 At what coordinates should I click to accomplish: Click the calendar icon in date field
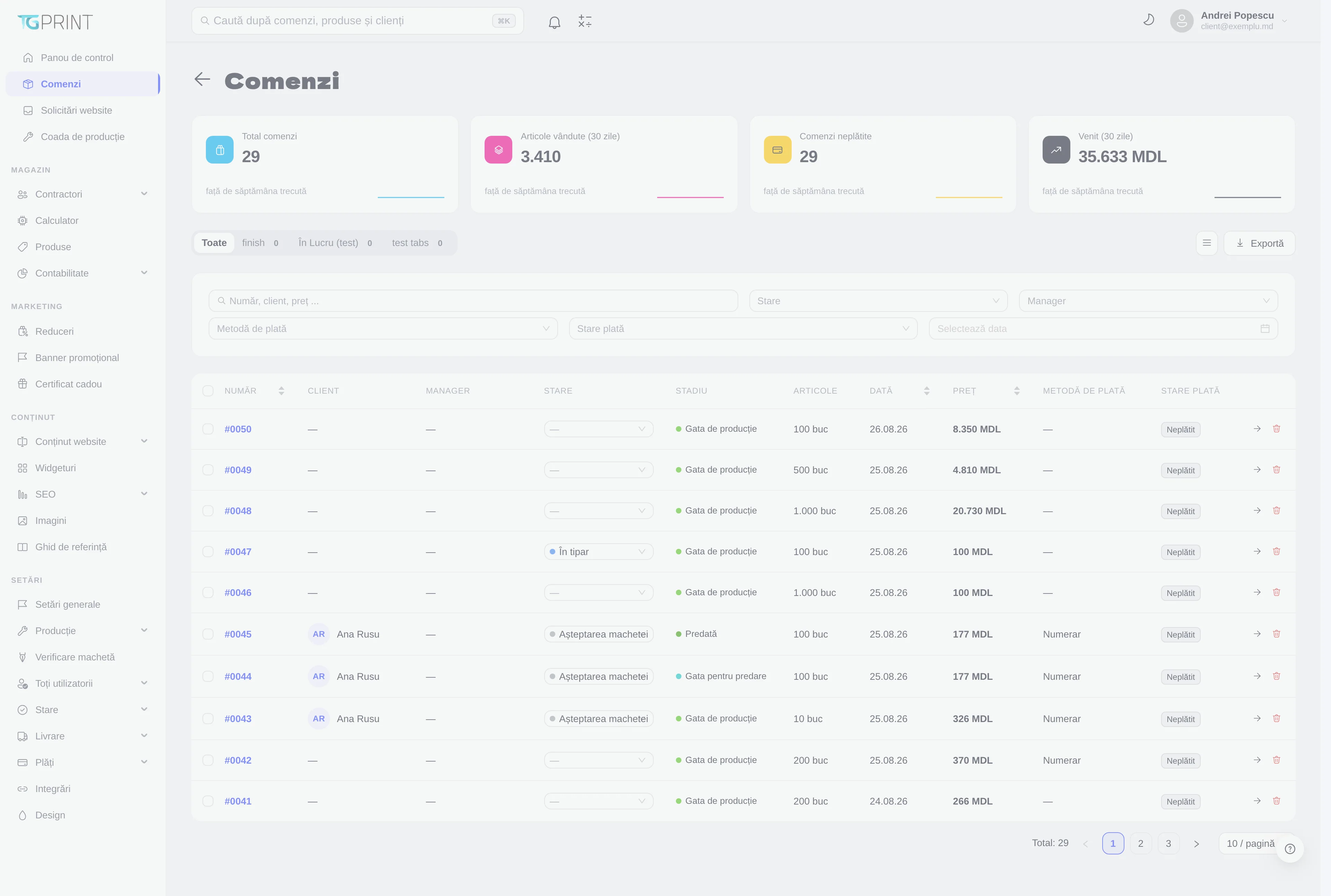tap(1265, 328)
